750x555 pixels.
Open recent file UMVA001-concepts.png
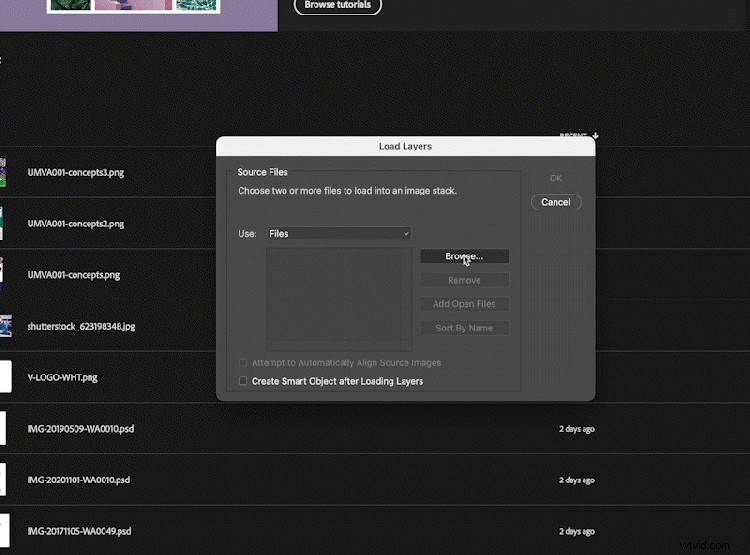tap(74, 275)
